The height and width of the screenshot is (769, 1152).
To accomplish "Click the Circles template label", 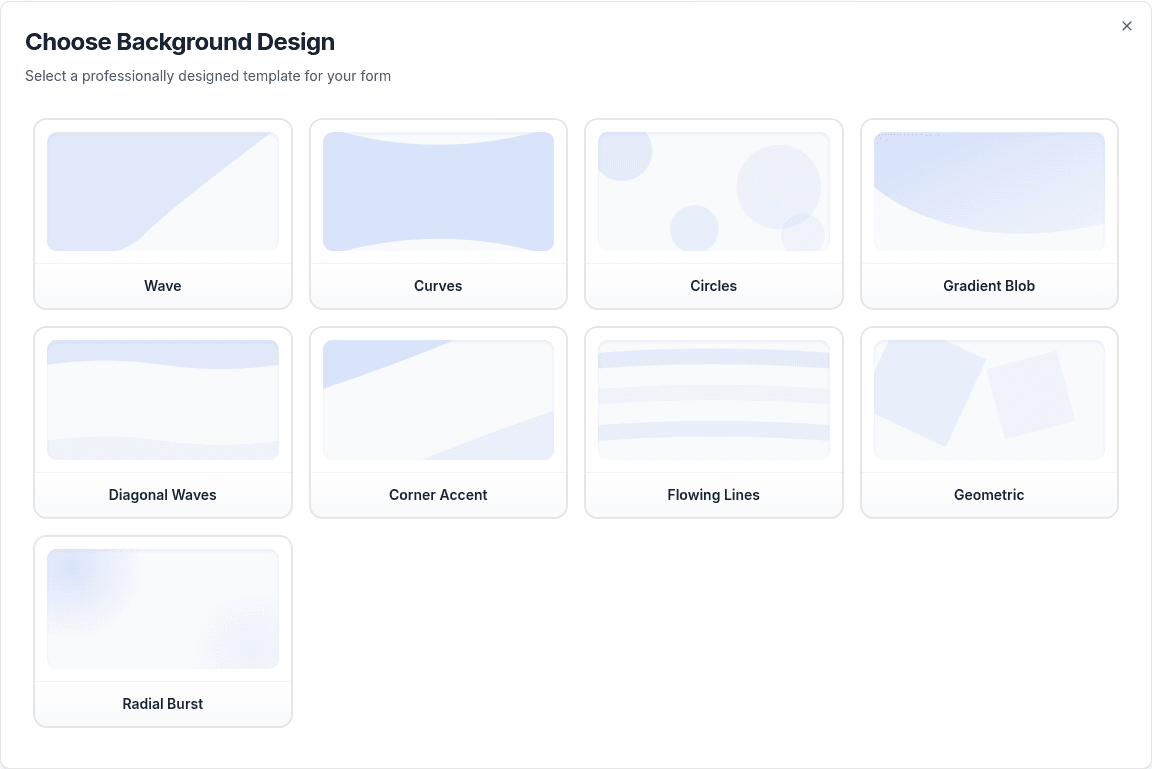I will click(713, 285).
